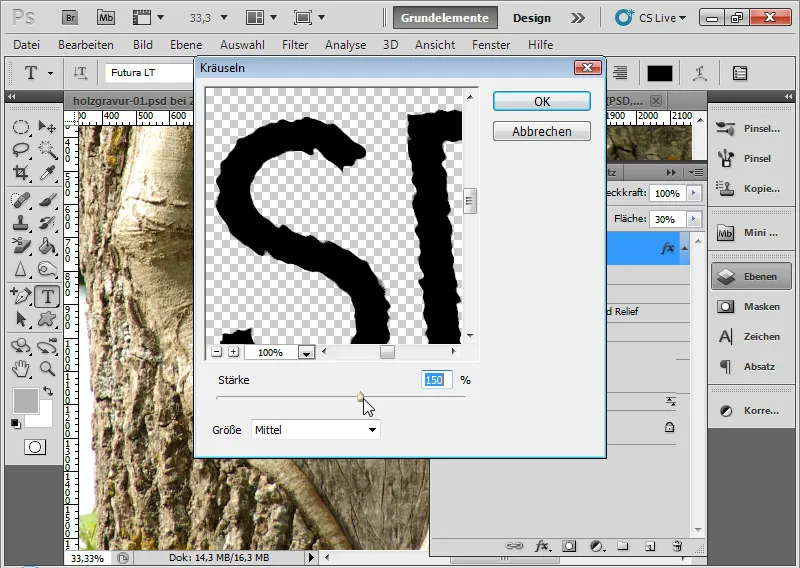Toggle right-align text option
800x568 pixels.
click(620, 73)
